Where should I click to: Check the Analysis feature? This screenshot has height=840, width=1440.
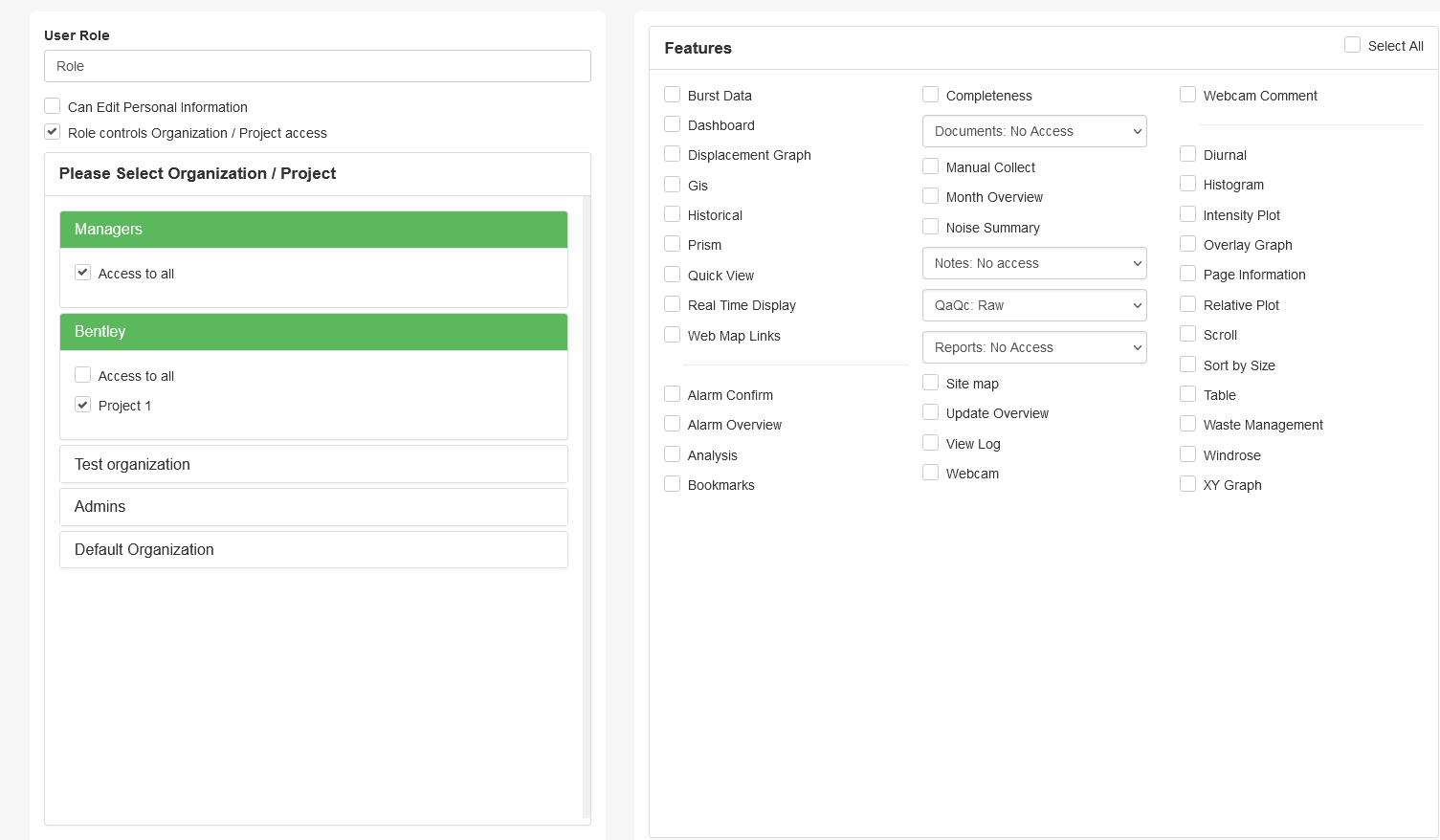673,454
